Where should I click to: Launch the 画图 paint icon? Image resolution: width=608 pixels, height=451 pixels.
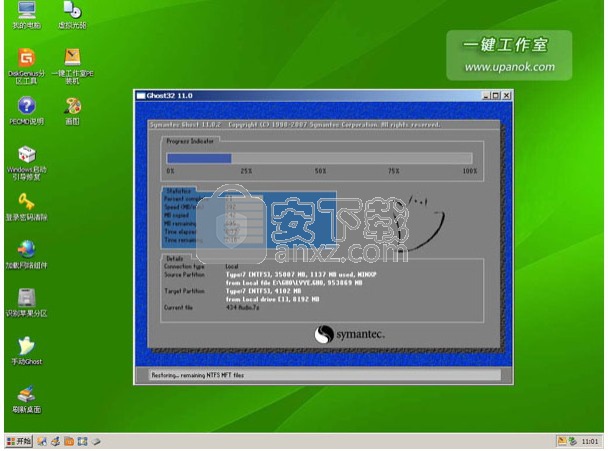coord(72,111)
